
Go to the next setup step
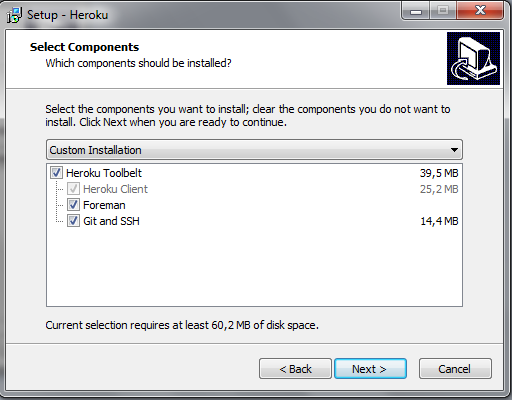point(370,369)
